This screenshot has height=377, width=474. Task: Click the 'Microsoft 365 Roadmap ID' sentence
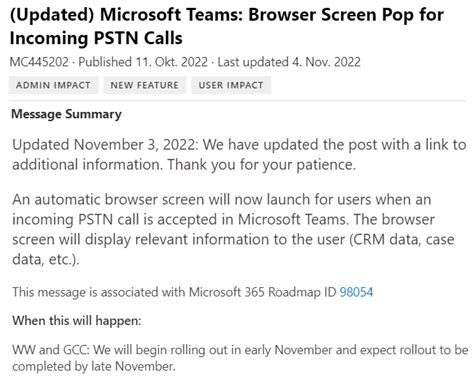tap(192, 292)
